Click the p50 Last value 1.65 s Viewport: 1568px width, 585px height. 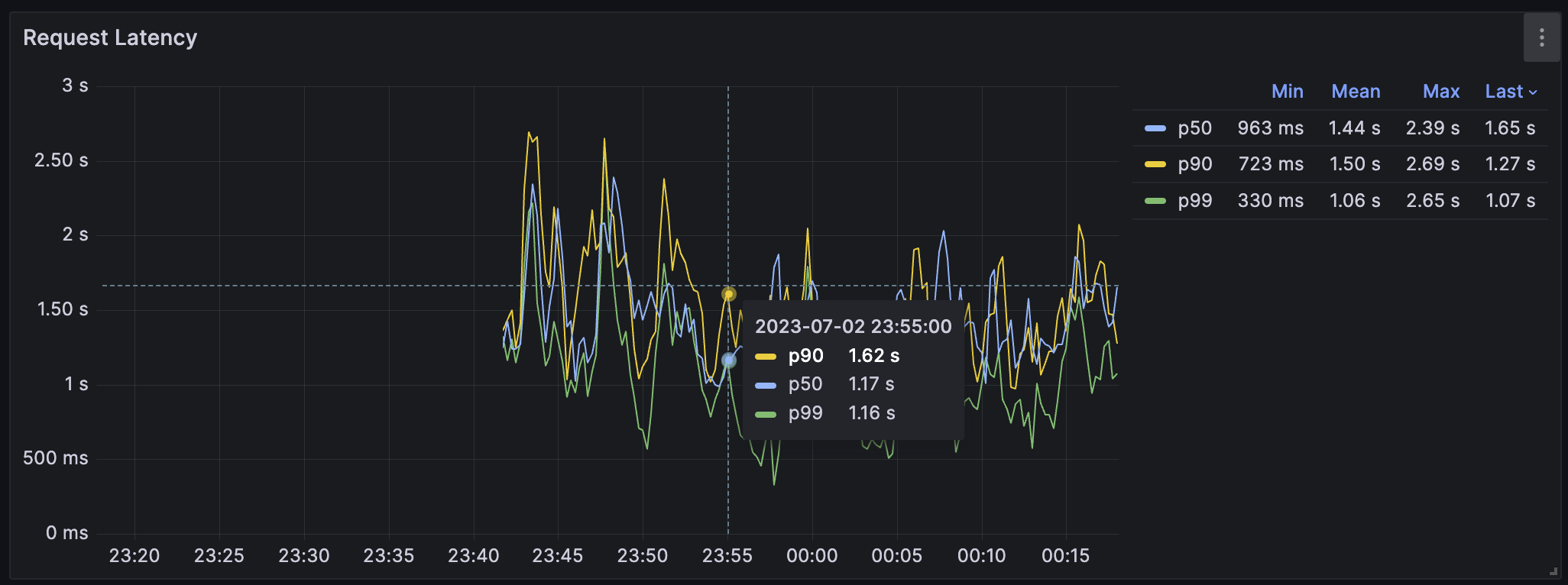[x=1510, y=128]
